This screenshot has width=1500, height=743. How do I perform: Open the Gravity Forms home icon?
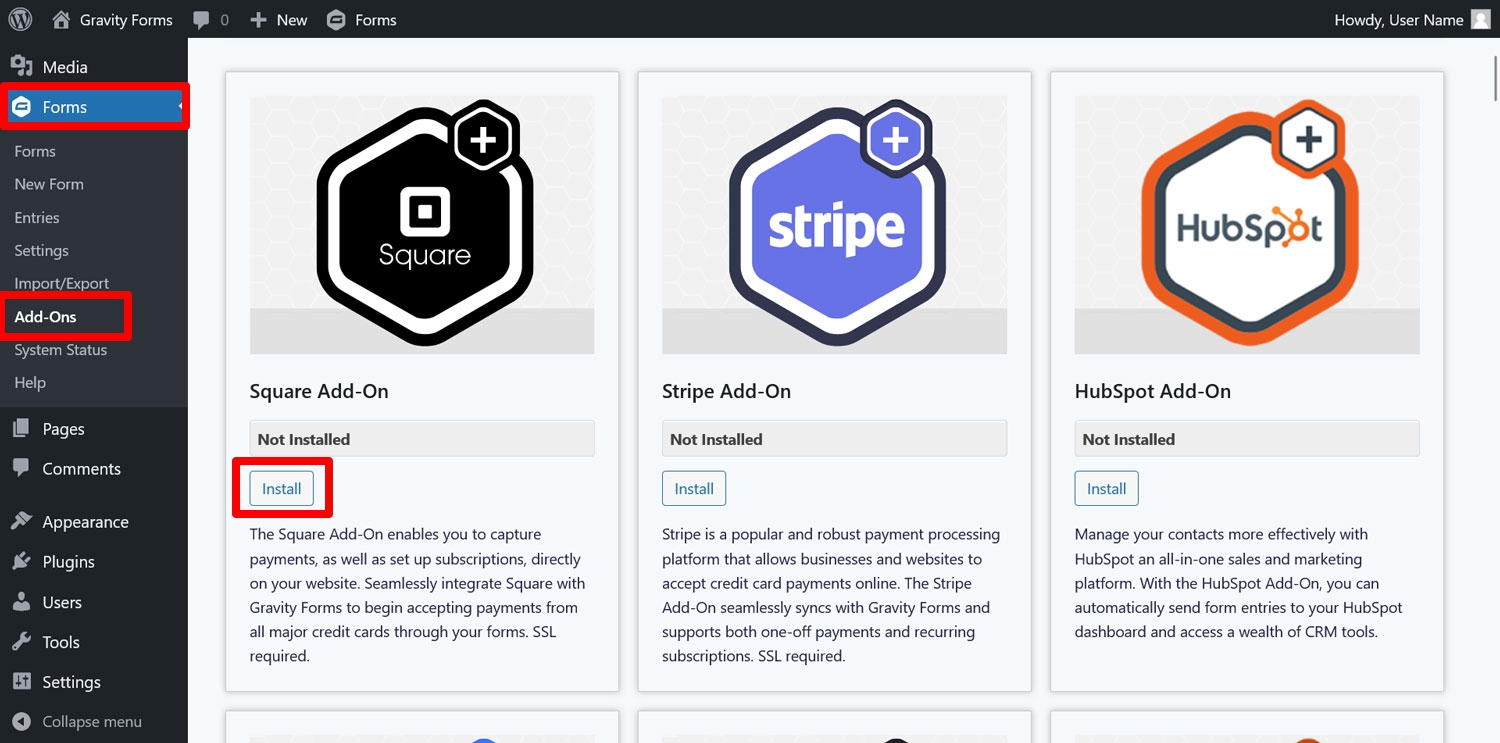point(62,19)
